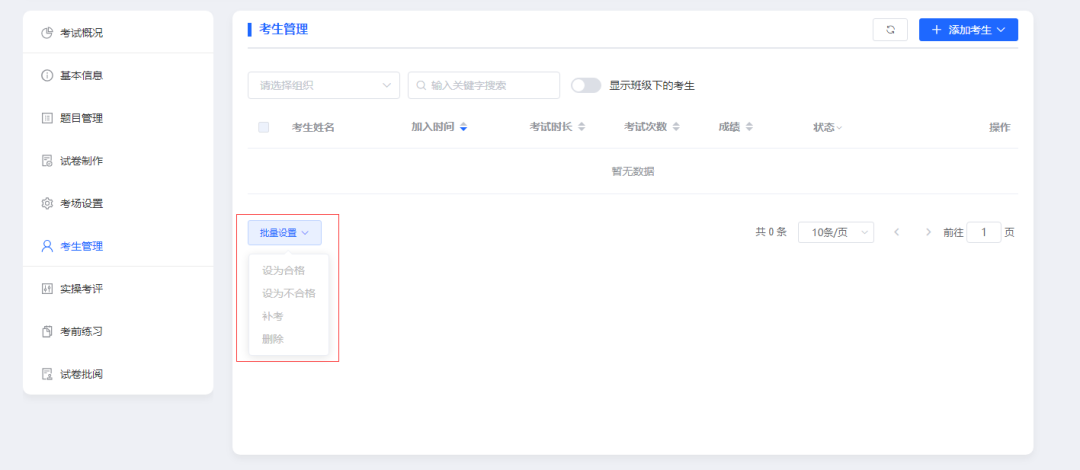Click the 基本信息 info icon
This screenshot has width=1080, height=470.
pos(47,76)
